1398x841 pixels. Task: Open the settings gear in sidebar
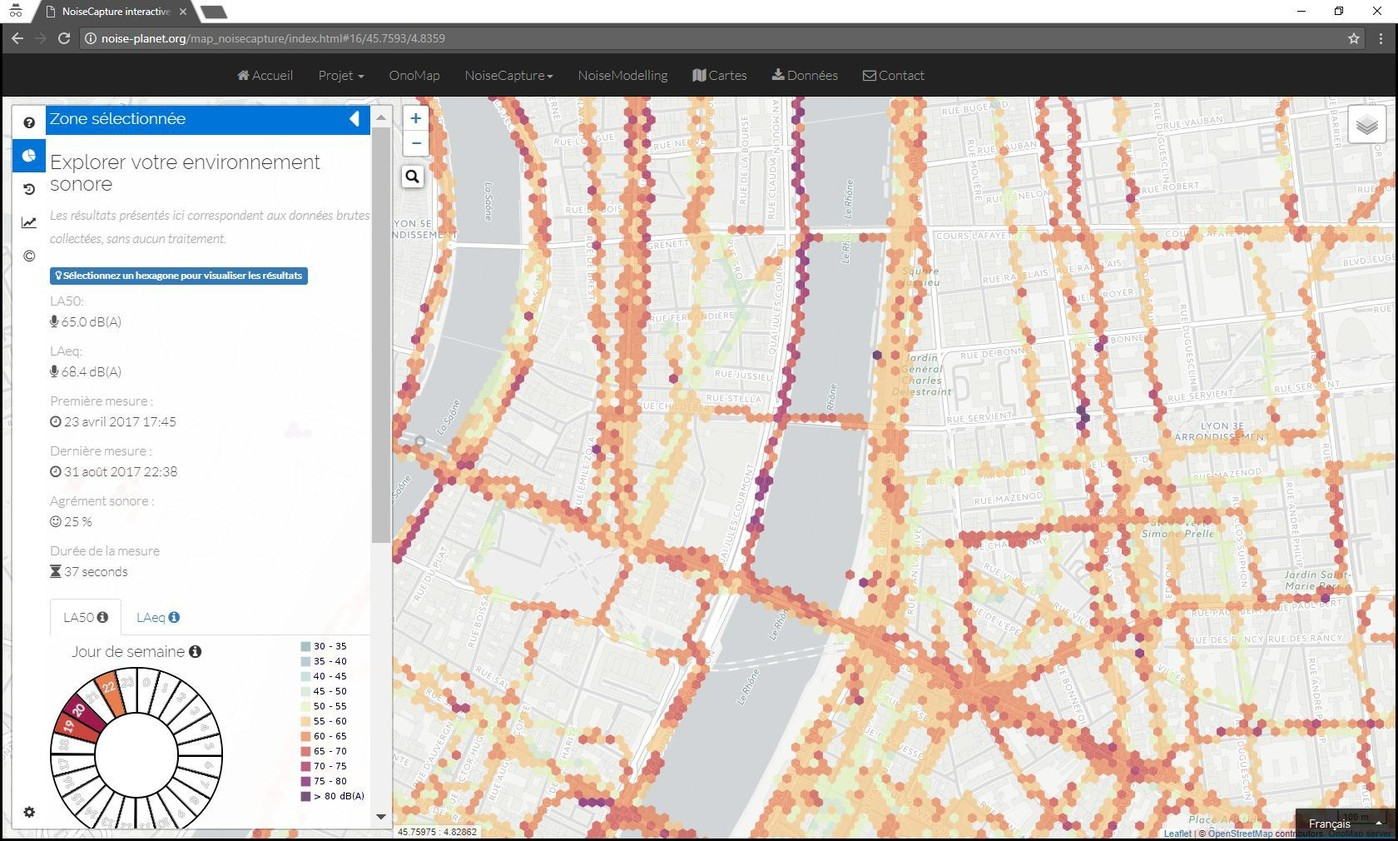[x=29, y=812]
